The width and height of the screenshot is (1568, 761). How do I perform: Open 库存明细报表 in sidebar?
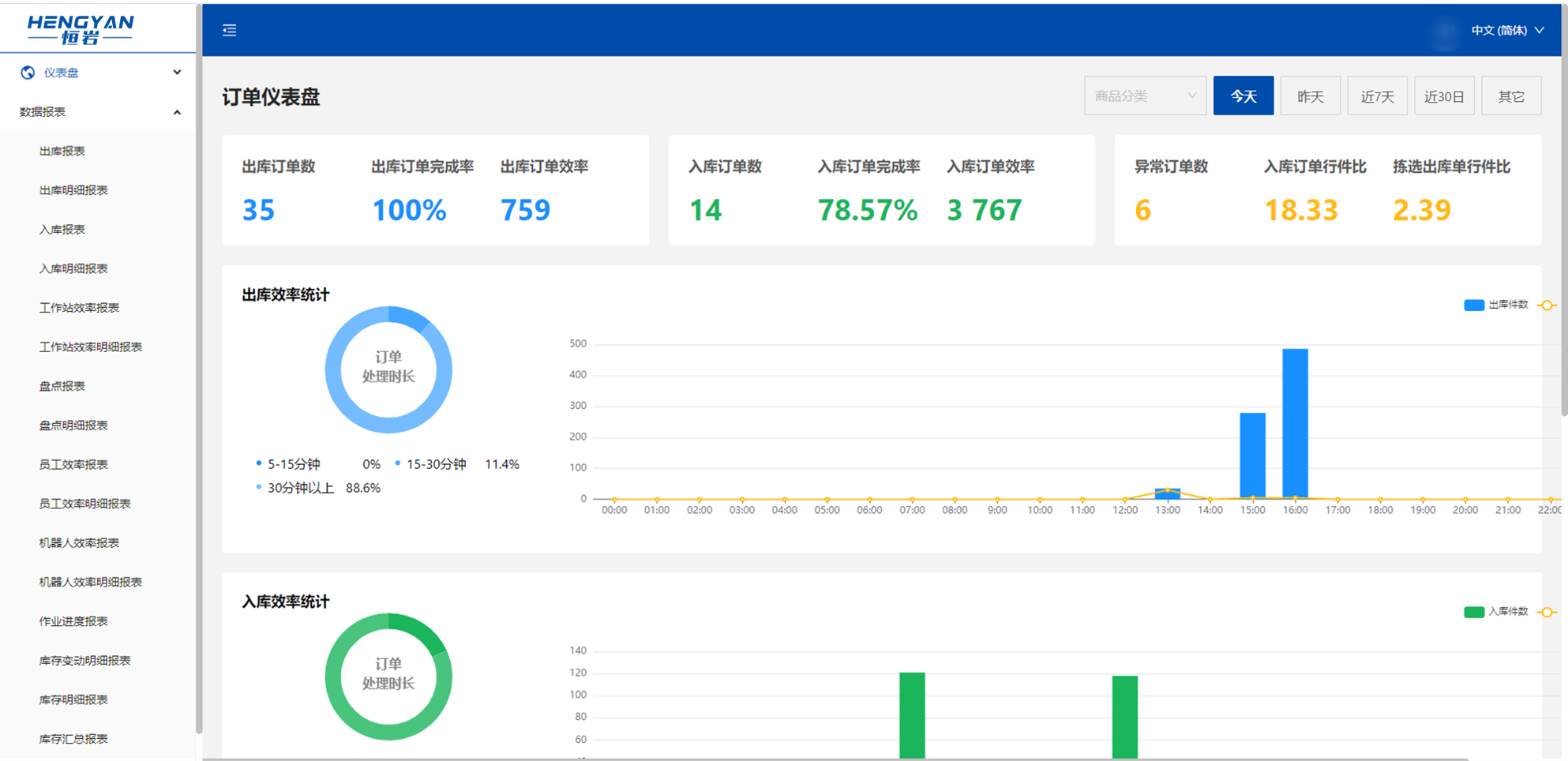click(73, 700)
